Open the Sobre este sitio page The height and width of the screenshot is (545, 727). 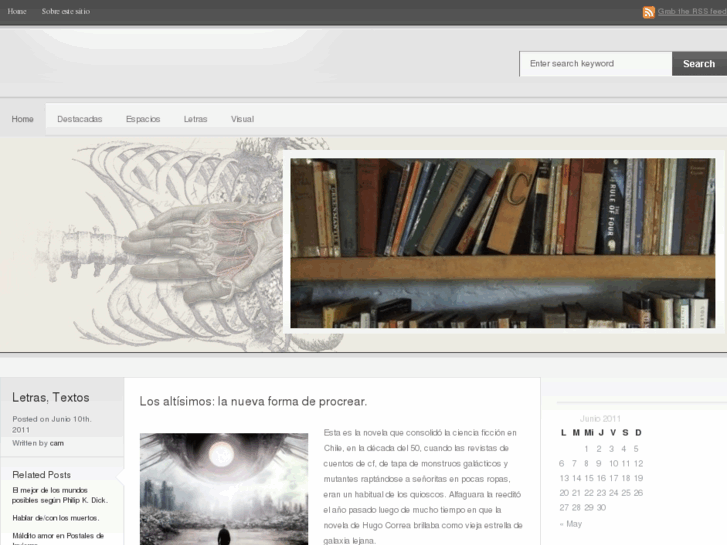66,11
